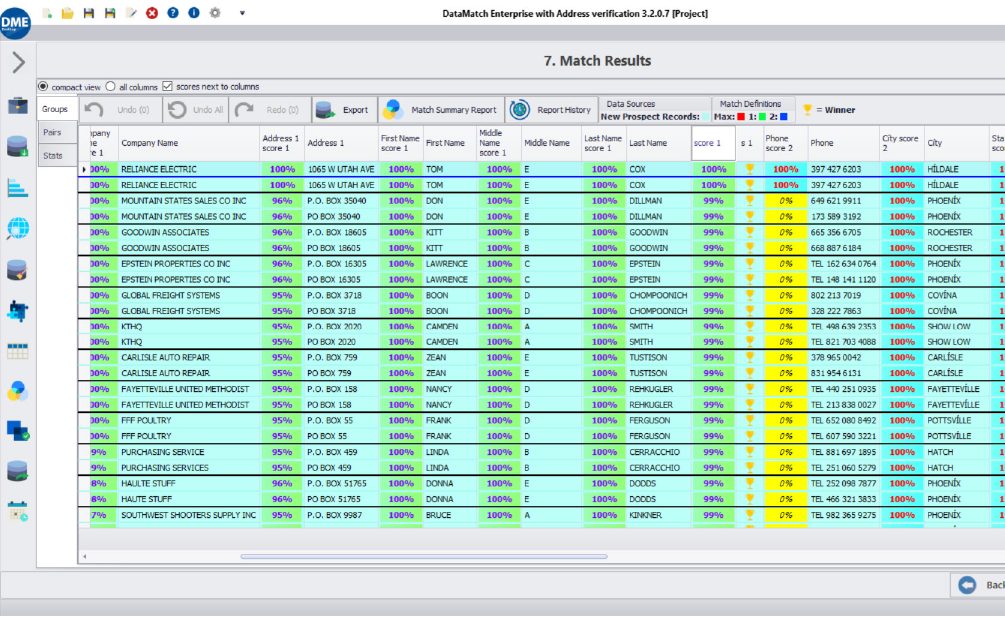Click the green match definition 1 swatch
The width and height of the screenshot is (1005, 618).
tap(762, 117)
